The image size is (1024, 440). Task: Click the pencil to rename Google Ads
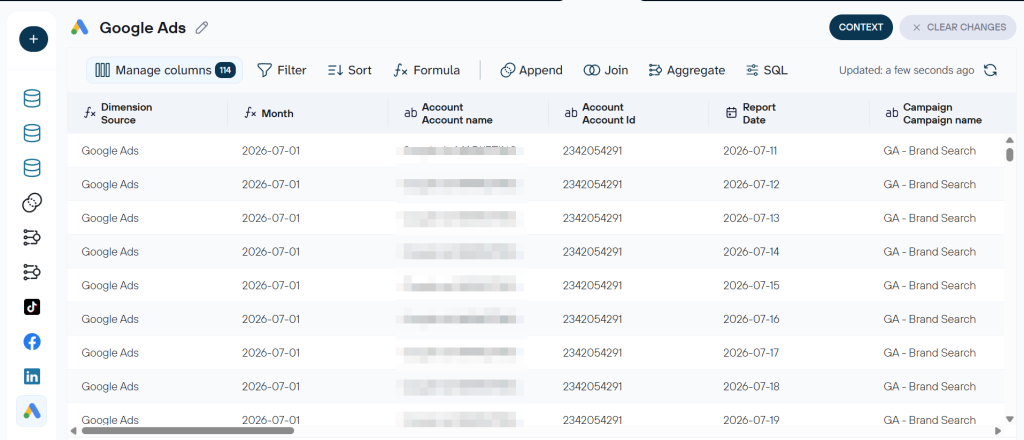[x=202, y=27]
